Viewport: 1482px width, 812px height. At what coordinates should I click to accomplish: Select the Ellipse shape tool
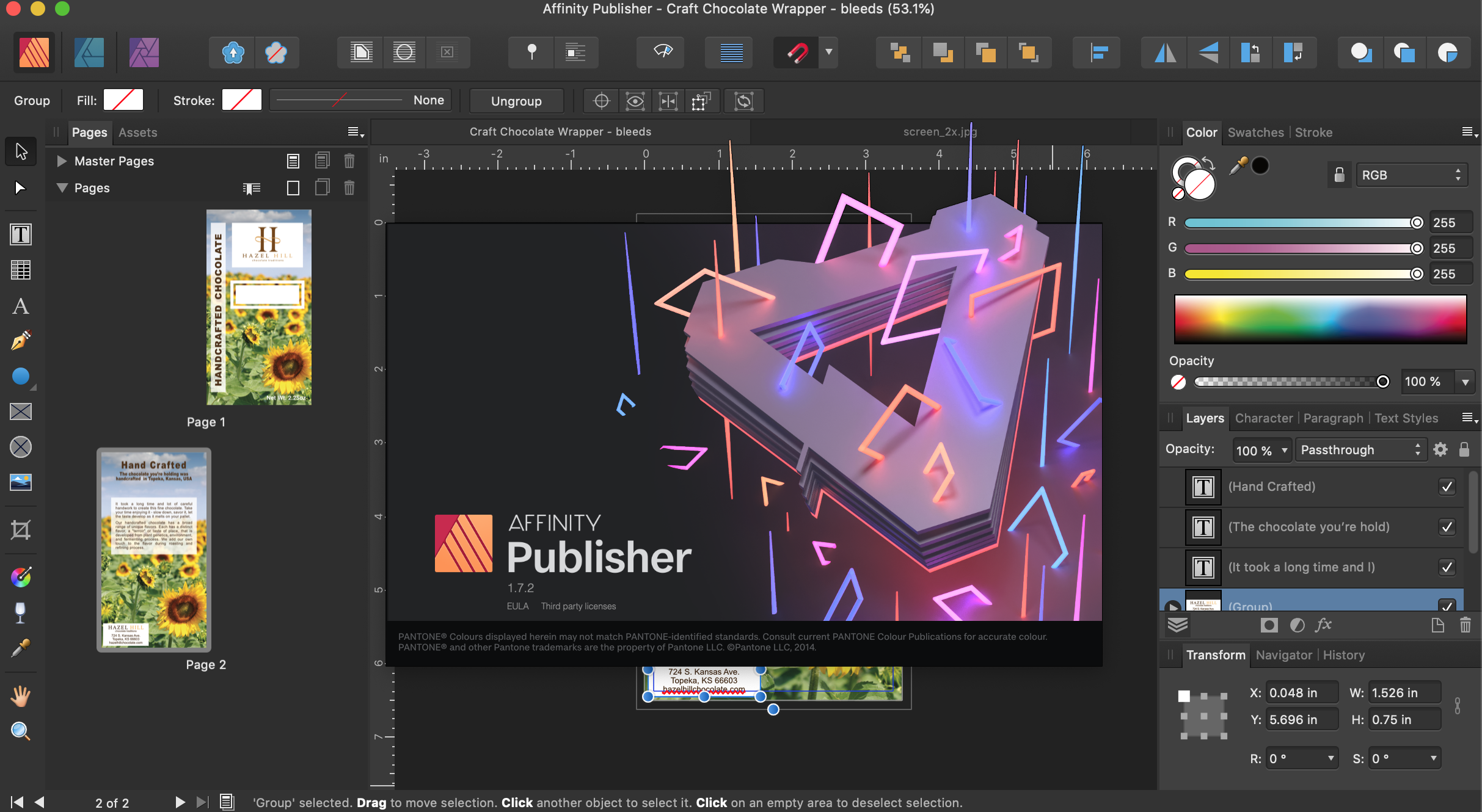click(21, 376)
